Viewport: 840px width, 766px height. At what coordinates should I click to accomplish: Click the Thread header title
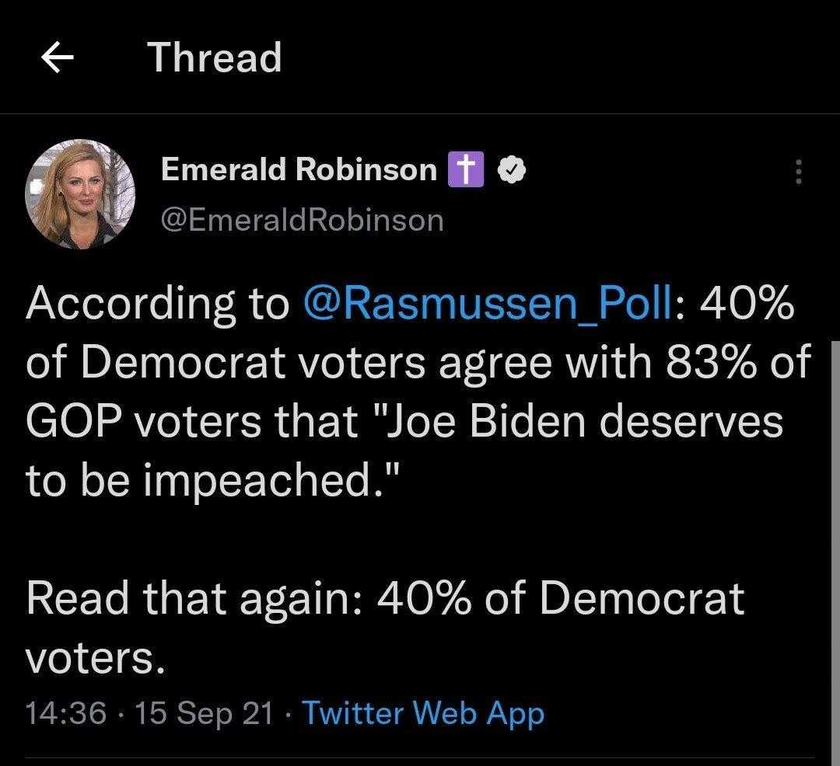point(214,57)
